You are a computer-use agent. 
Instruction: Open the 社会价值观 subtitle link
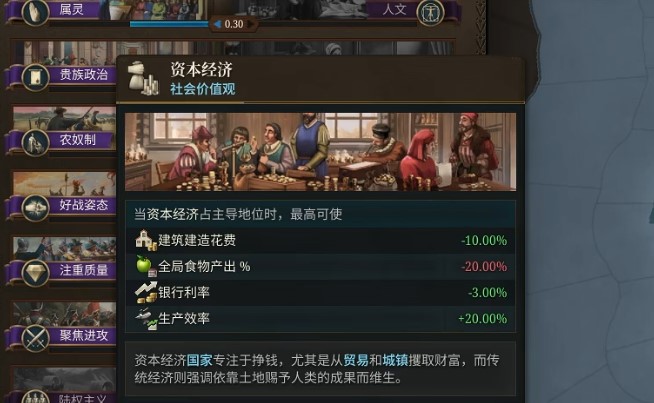point(203,89)
